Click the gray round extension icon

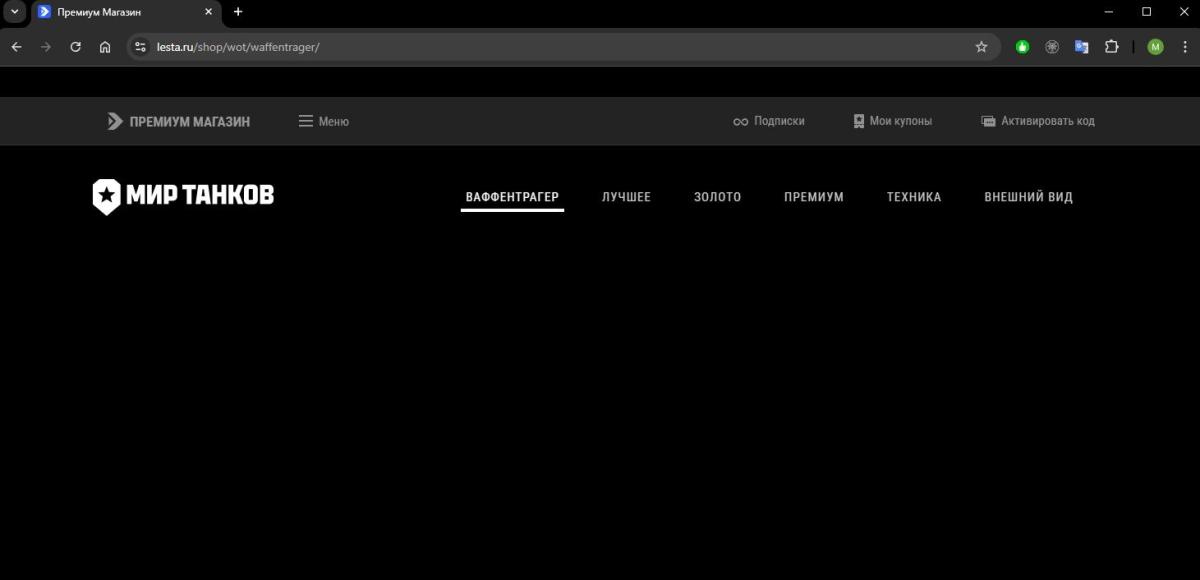coord(1052,47)
